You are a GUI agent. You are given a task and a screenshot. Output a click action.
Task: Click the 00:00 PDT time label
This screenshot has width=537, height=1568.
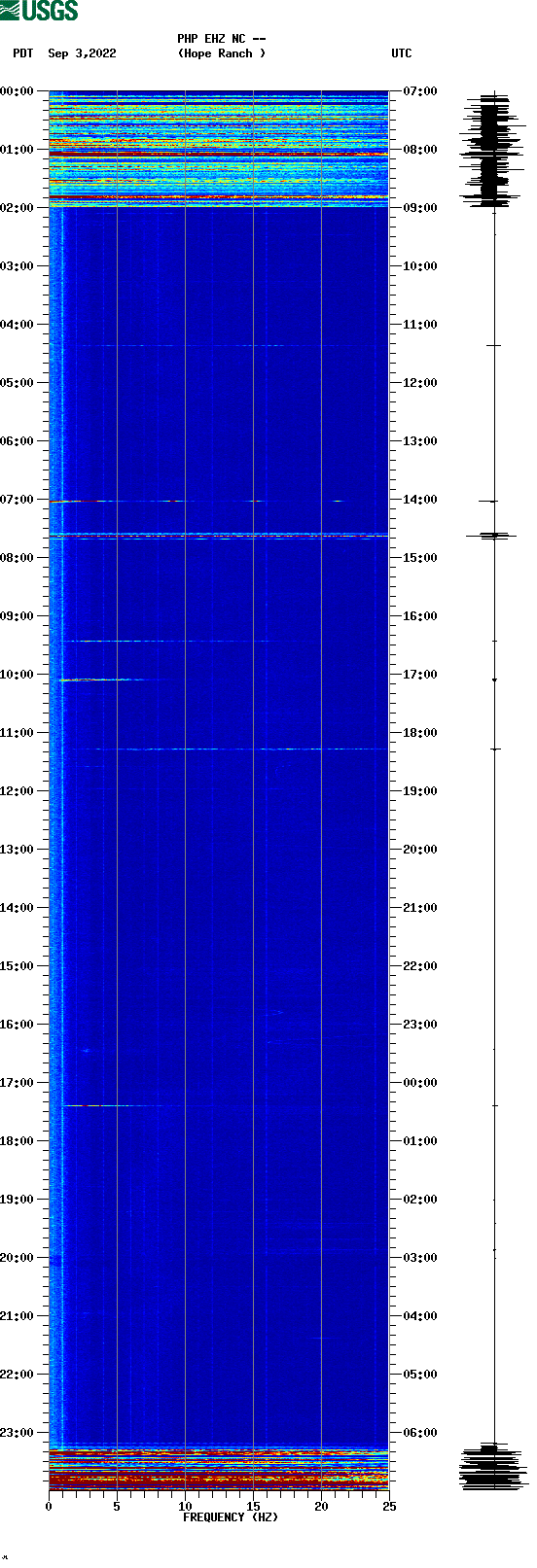[x=17, y=91]
